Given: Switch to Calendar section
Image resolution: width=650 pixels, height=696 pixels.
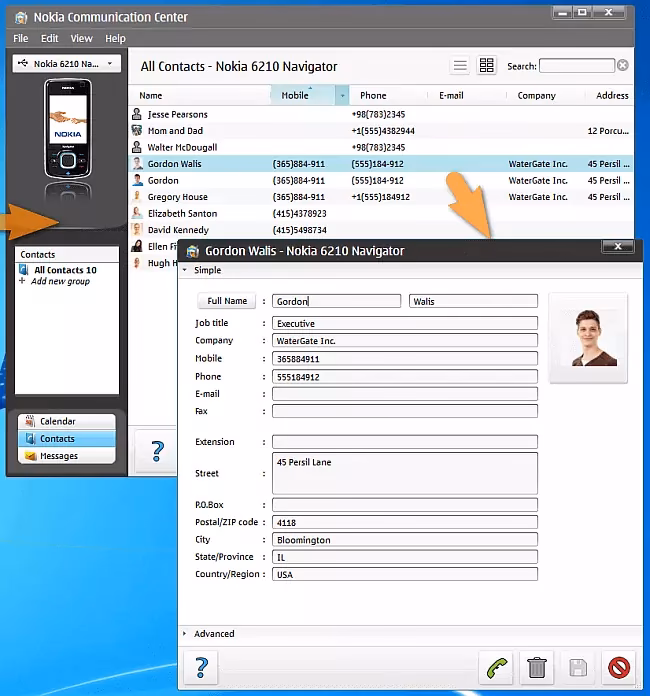Looking at the screenshot, I should (67, 421).
